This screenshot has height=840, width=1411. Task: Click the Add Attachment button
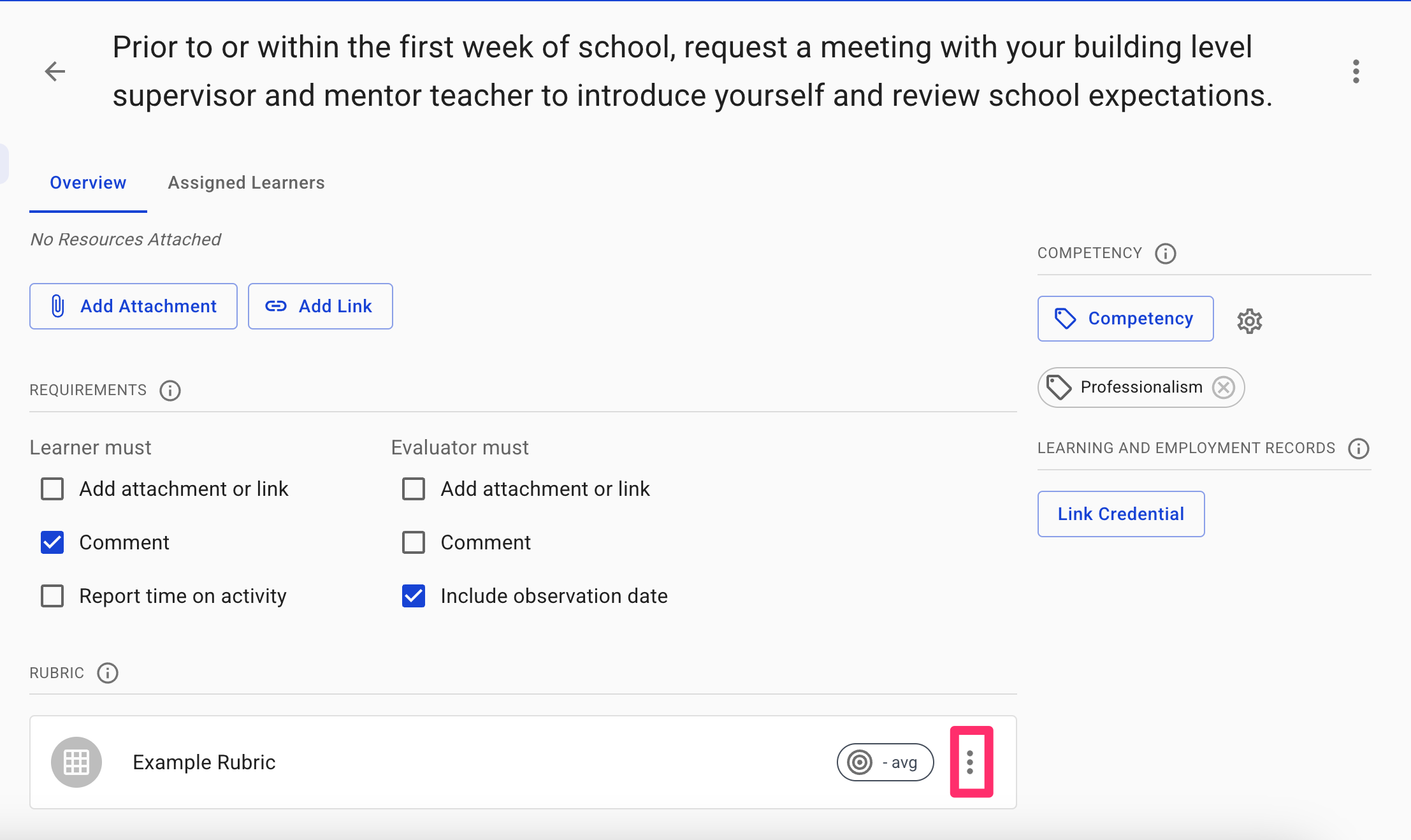pyautogui.click(x=133, y=306)
